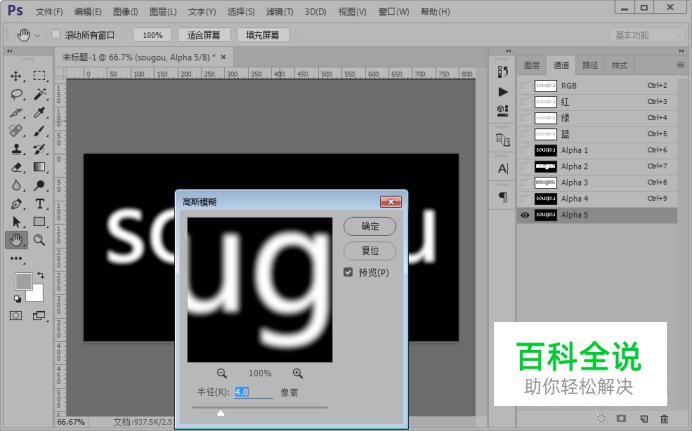Show the 绿 channel
The image size is (692, 431).
click(x=525, y=118)
